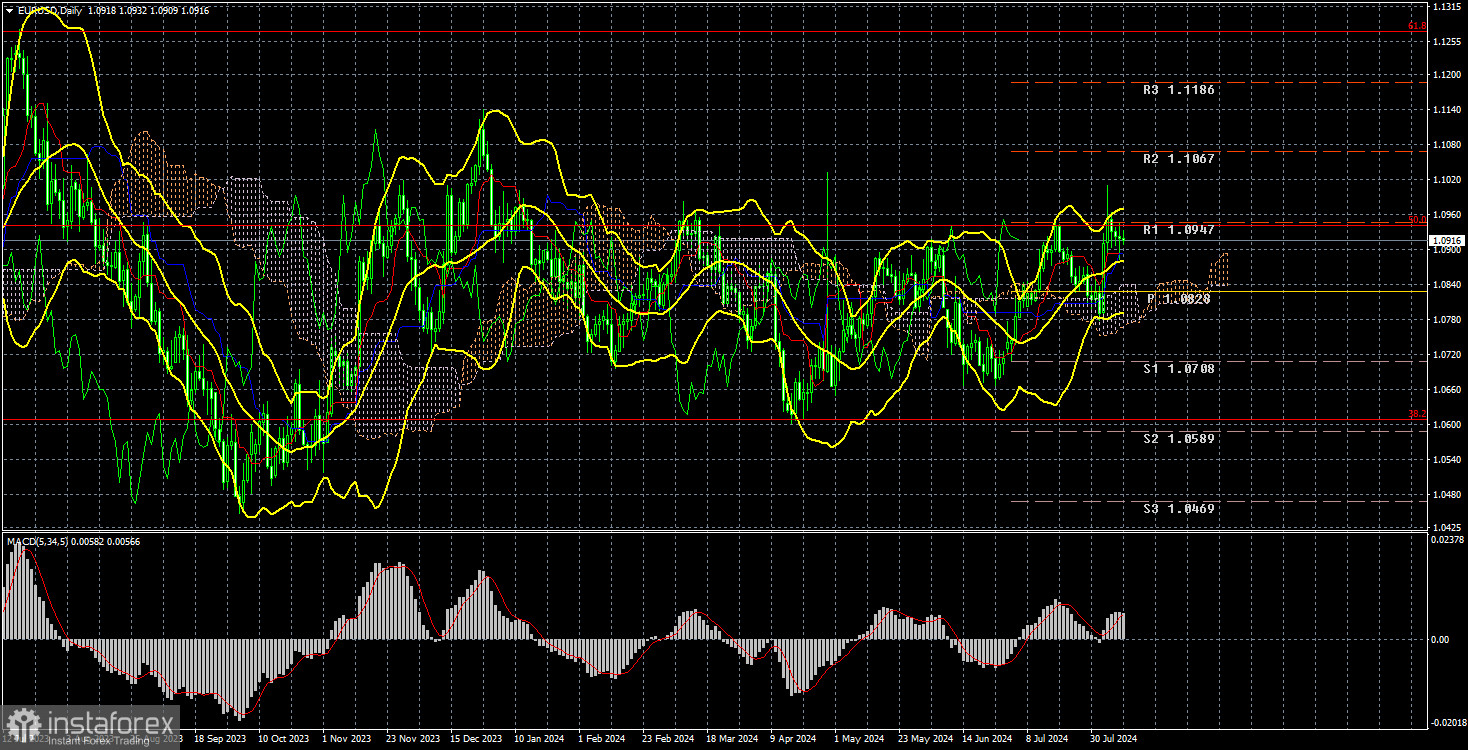
Task: Click the R2 1.1067 resistance label
Action: (1179, 159)
